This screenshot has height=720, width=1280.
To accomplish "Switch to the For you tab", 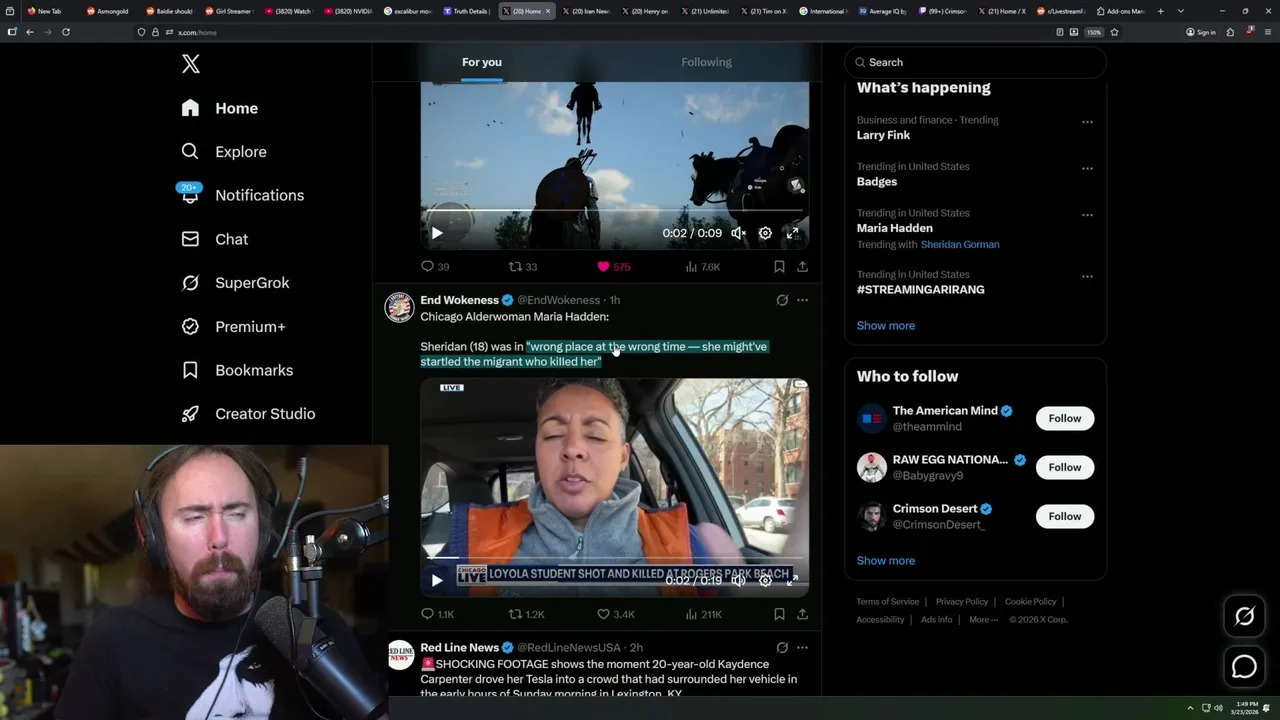I will [x=482, y=62].
